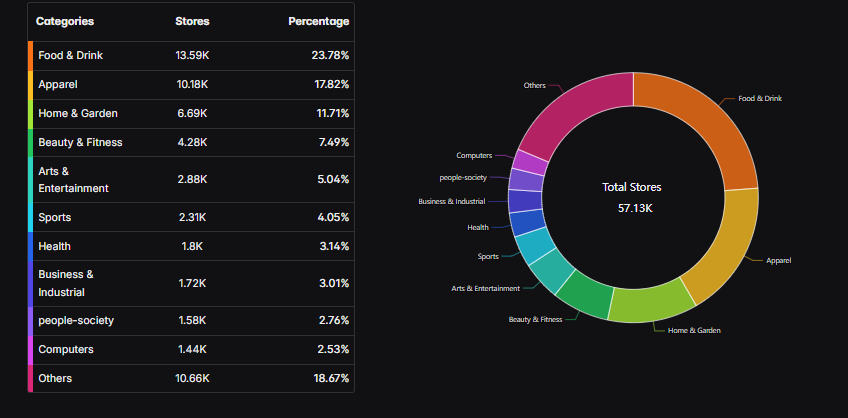The image size is (848, 418).
Task: Click the Percentage column header
Action: pos(318,21)
